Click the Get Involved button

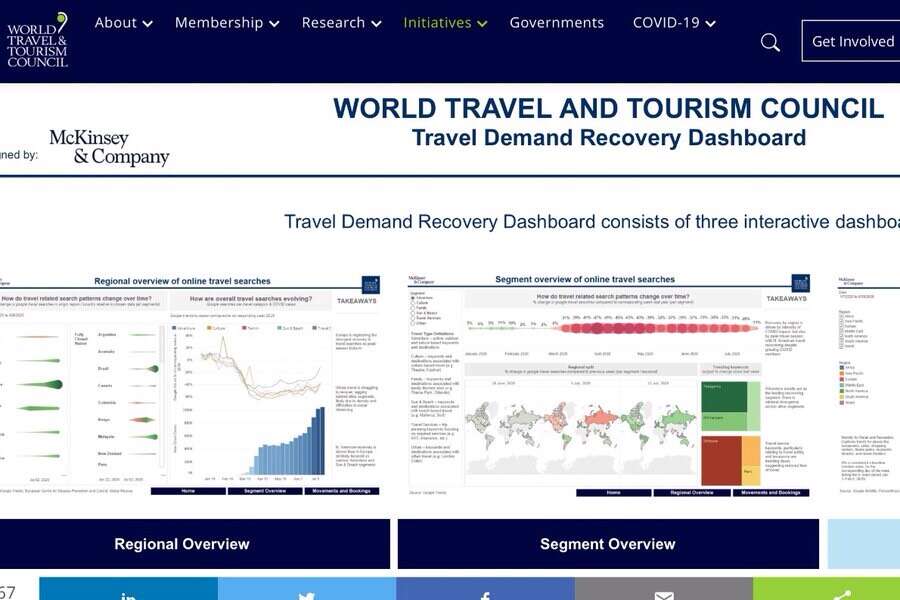coord(852,41)
